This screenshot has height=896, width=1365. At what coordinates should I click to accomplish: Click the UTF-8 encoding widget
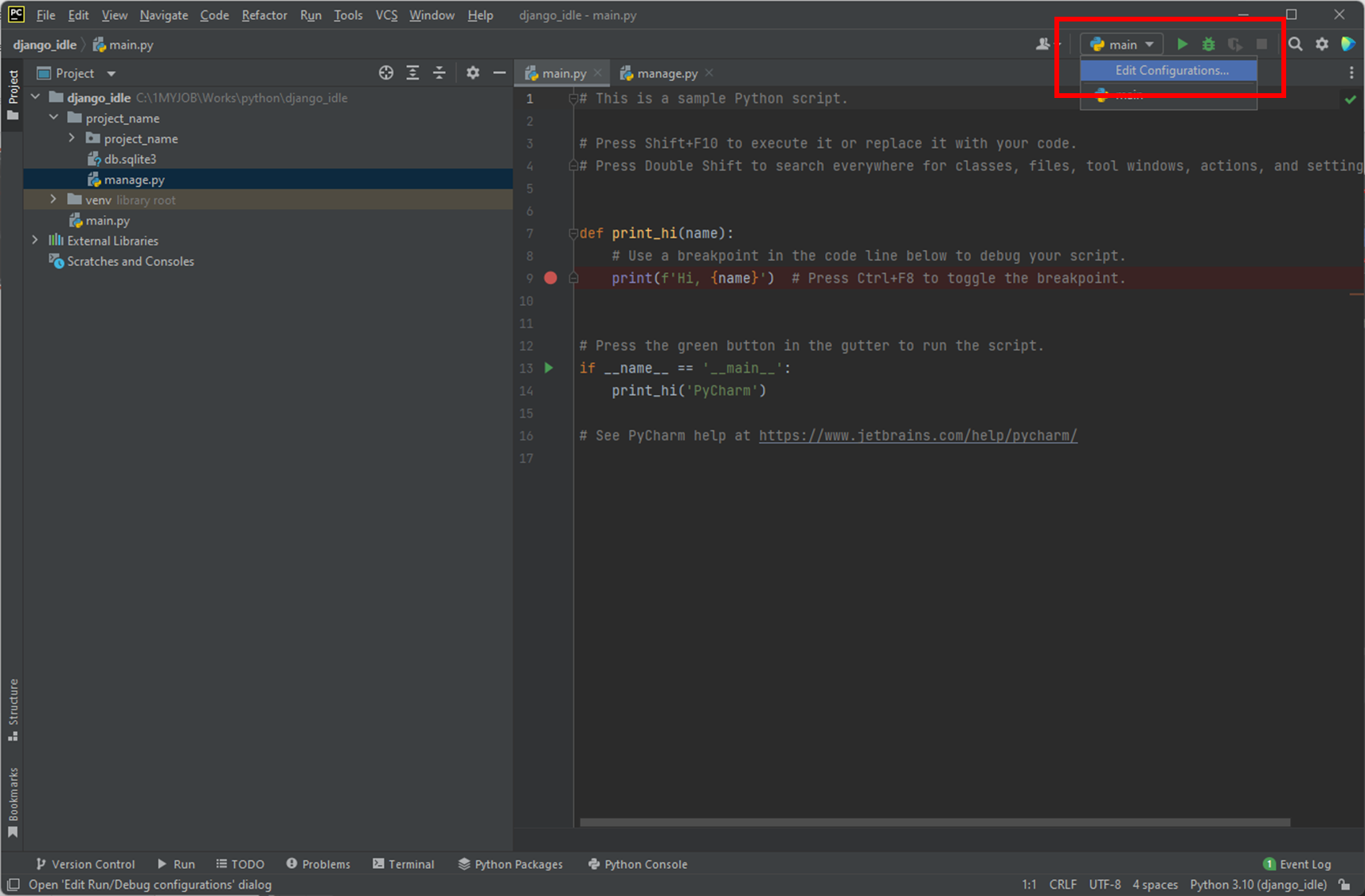click(x=1105, y=885)
